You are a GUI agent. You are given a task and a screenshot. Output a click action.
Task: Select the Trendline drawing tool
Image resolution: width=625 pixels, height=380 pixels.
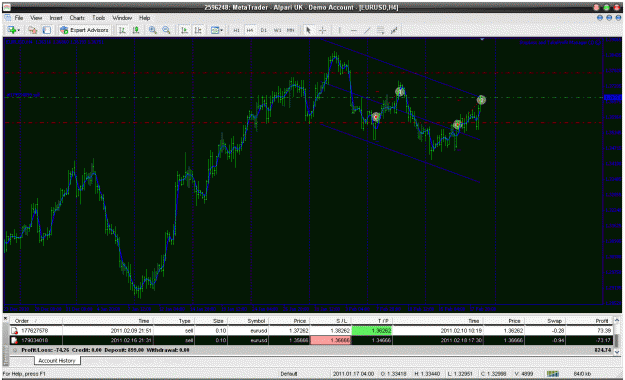tap(367, 30)
